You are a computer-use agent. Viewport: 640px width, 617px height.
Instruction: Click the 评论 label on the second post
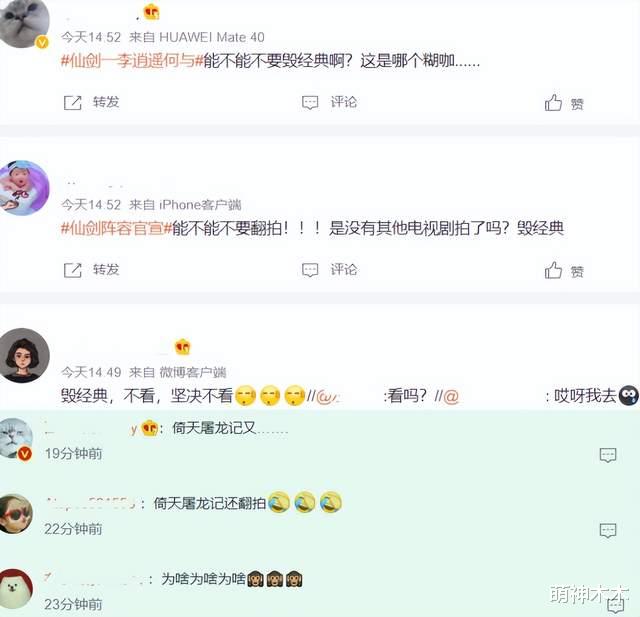344,269
